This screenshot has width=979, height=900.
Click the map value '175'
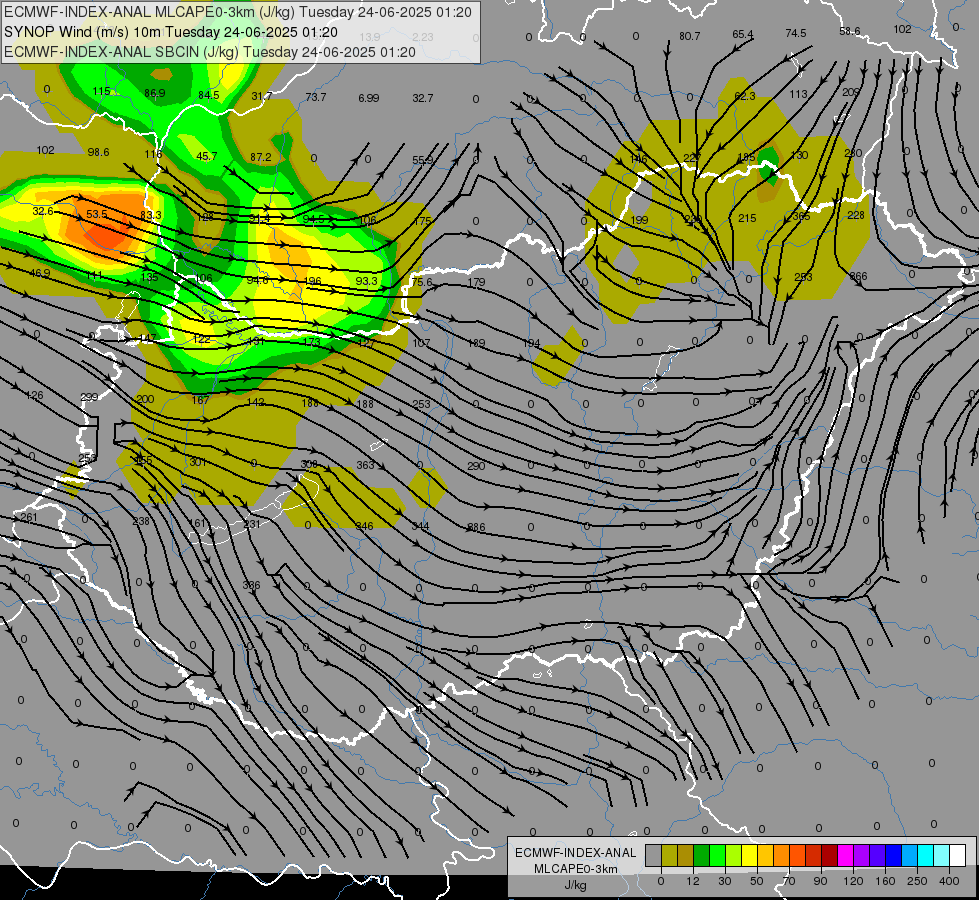[x=423, y=221]
